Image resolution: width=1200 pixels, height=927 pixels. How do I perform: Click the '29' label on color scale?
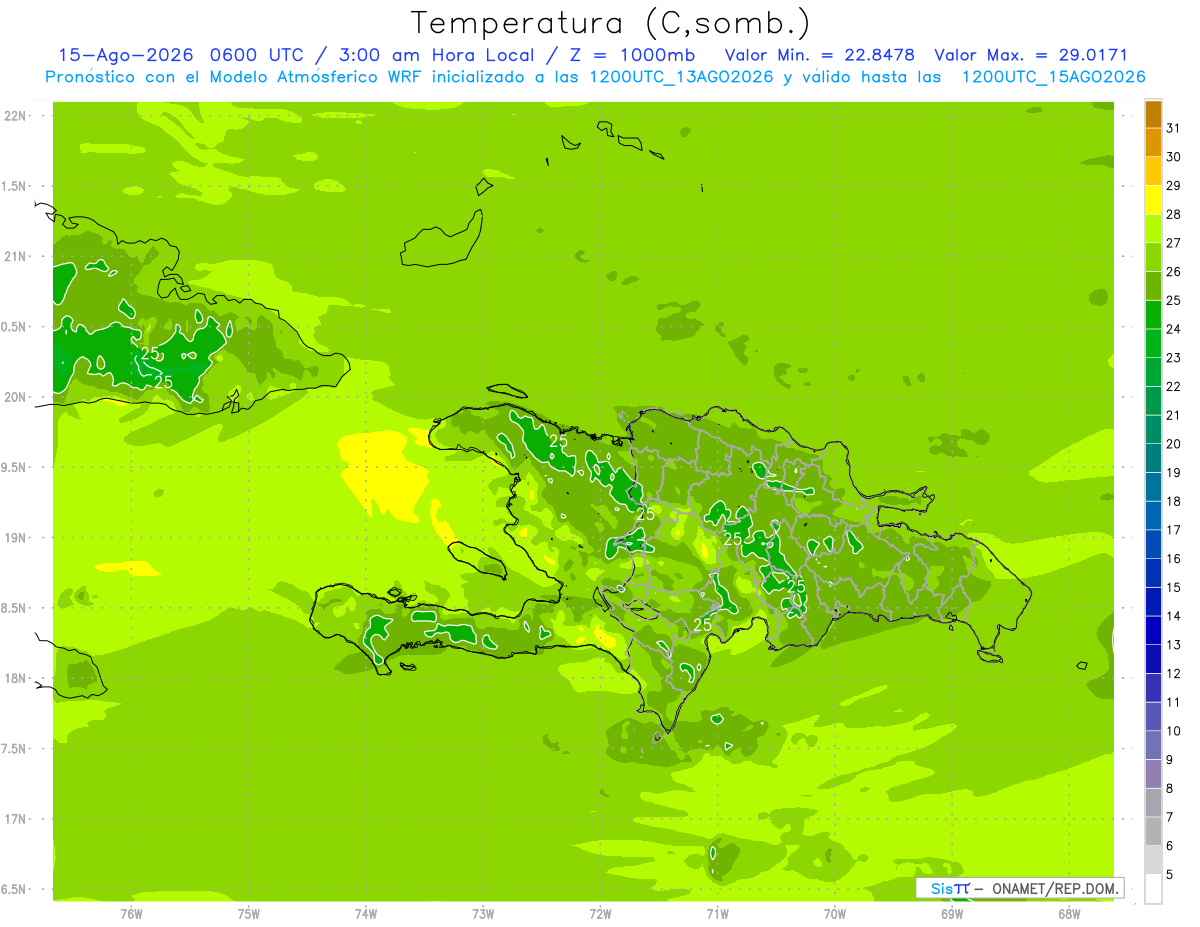point(1174,186)
